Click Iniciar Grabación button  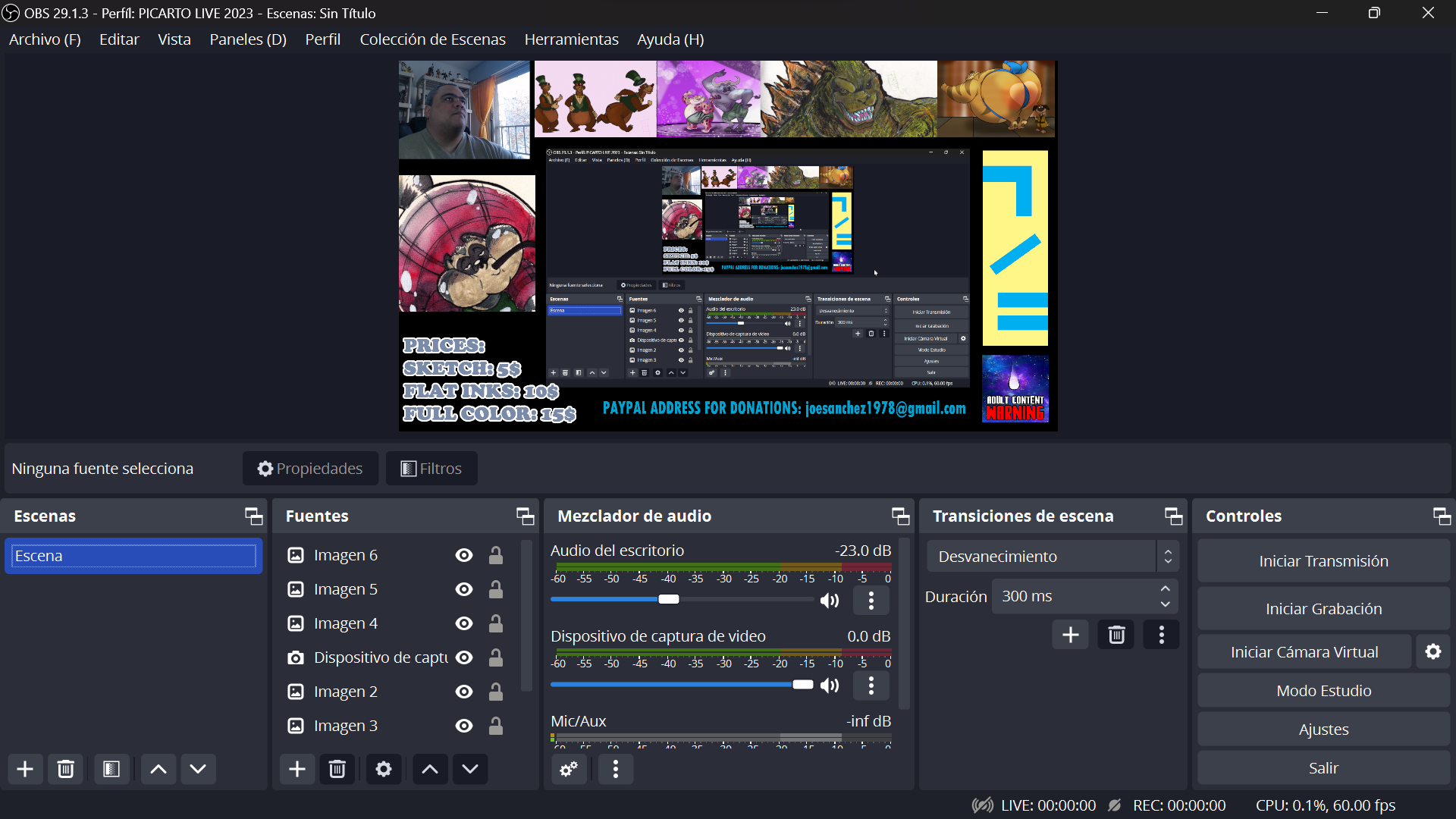coord(1323,609)
